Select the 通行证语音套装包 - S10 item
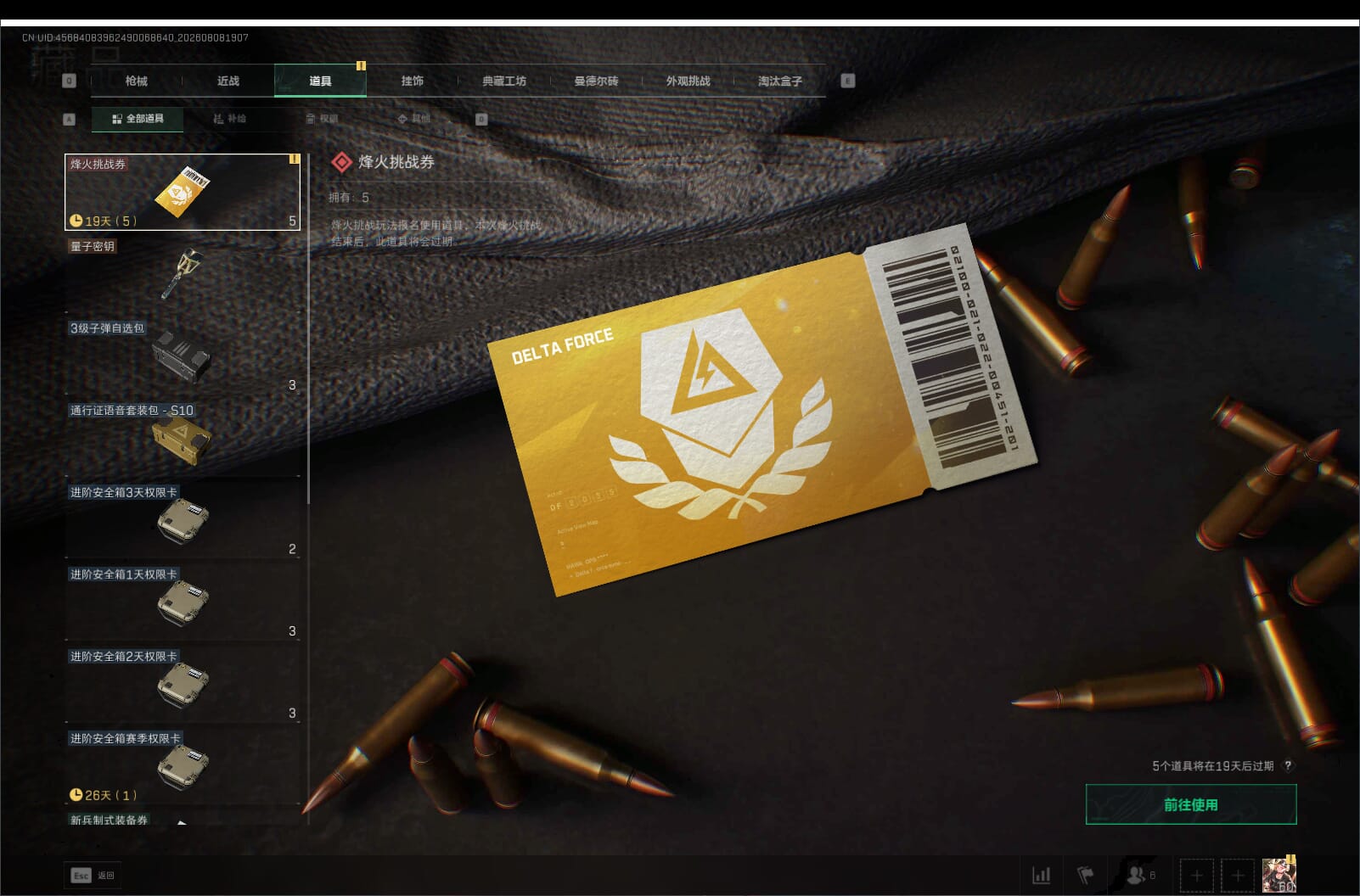 click(183, 438)
